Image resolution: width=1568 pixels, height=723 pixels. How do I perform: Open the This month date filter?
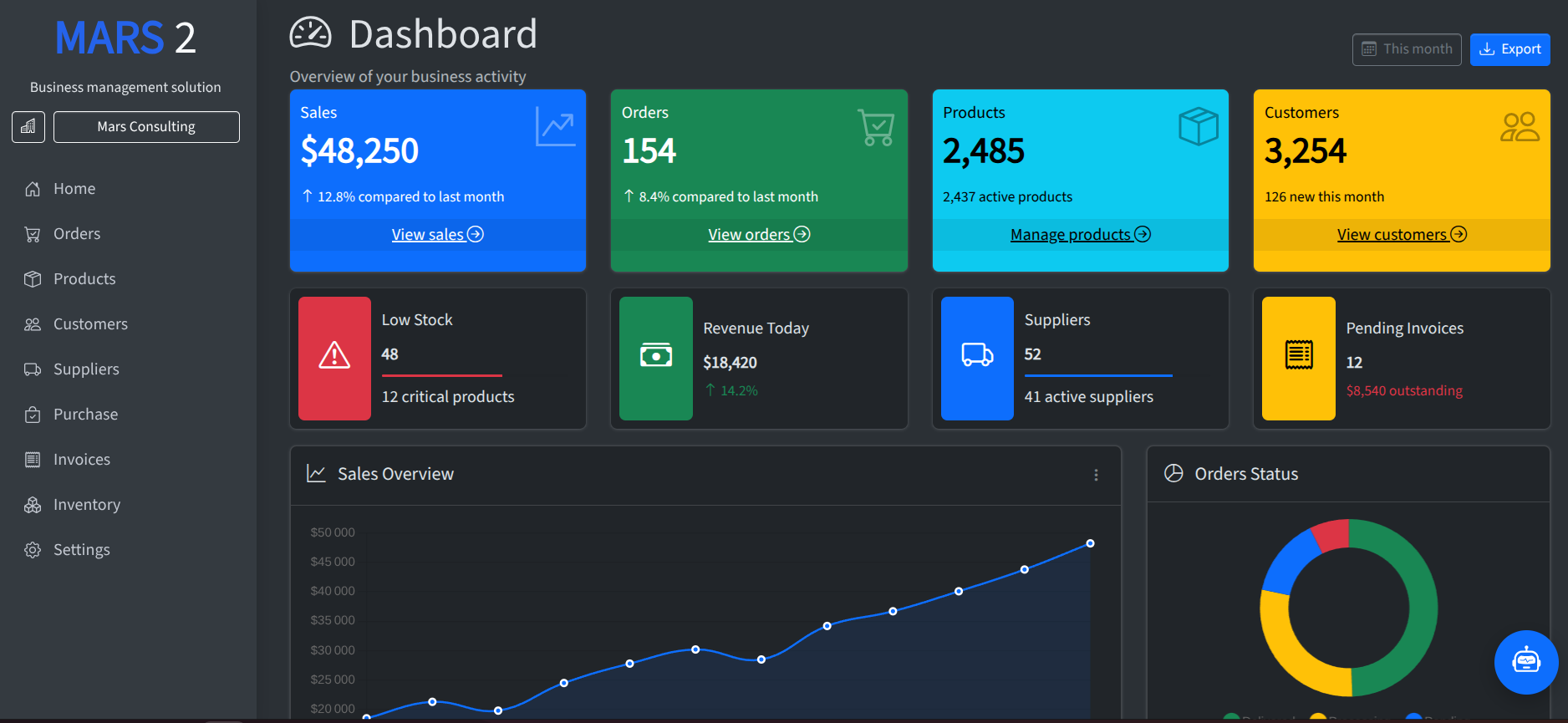[1407, 49]
